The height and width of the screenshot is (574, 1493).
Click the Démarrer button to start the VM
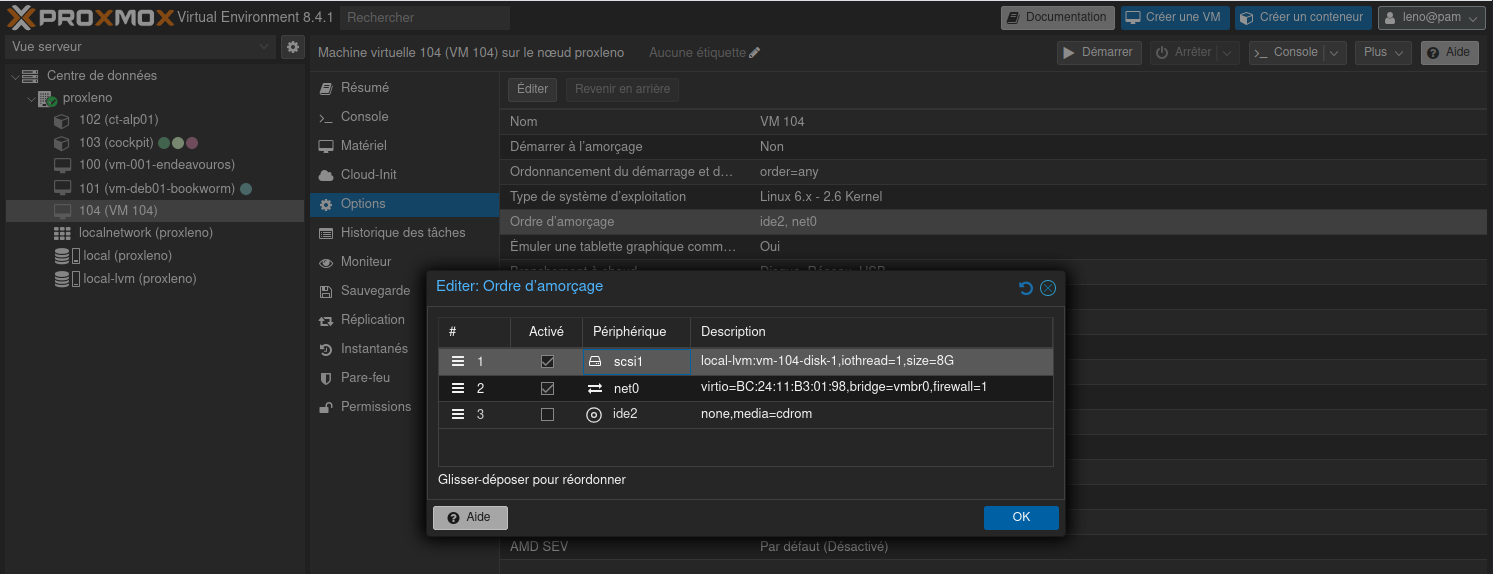1099,53
